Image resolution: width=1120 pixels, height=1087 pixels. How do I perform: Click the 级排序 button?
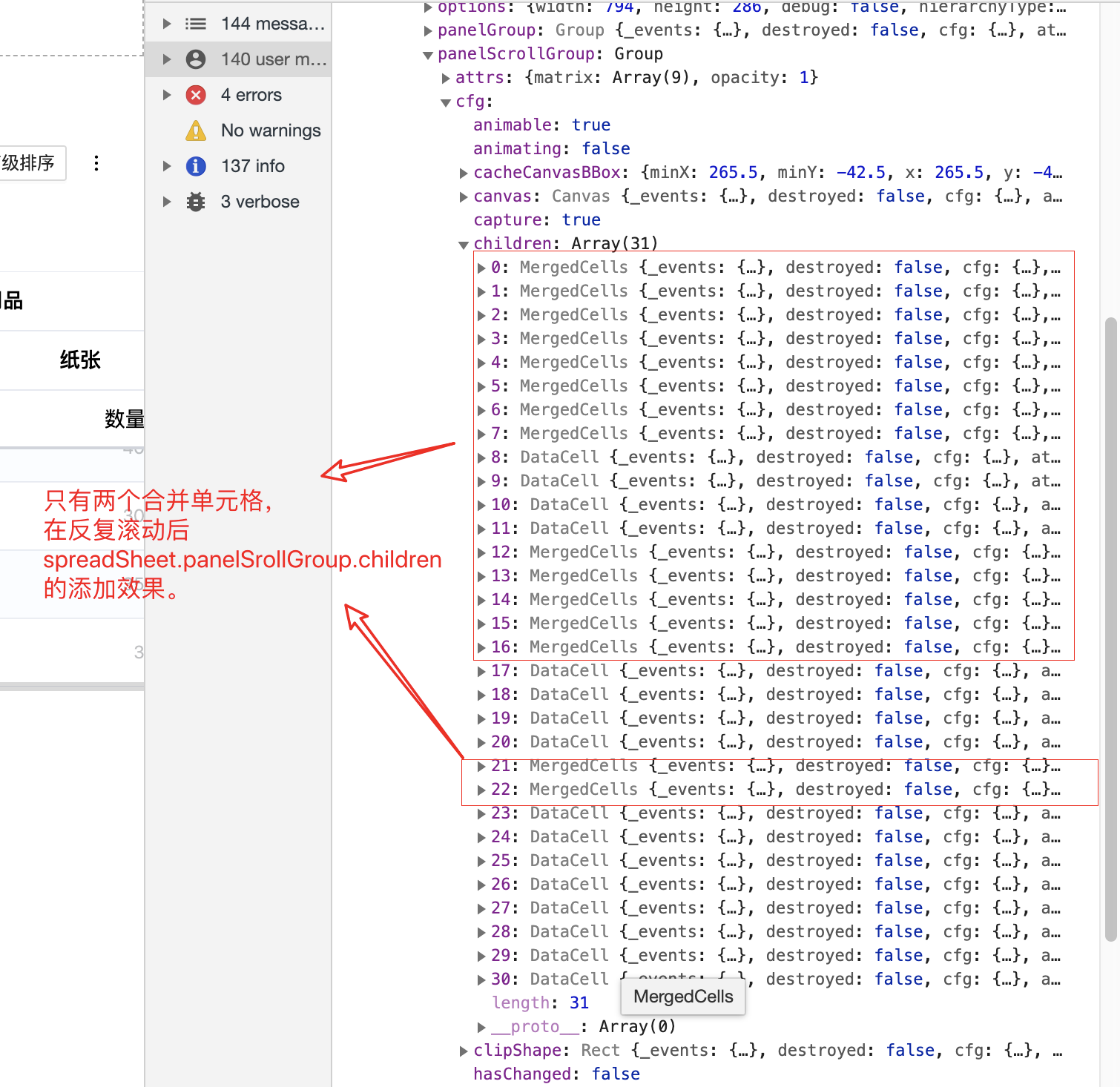point(33,162)
